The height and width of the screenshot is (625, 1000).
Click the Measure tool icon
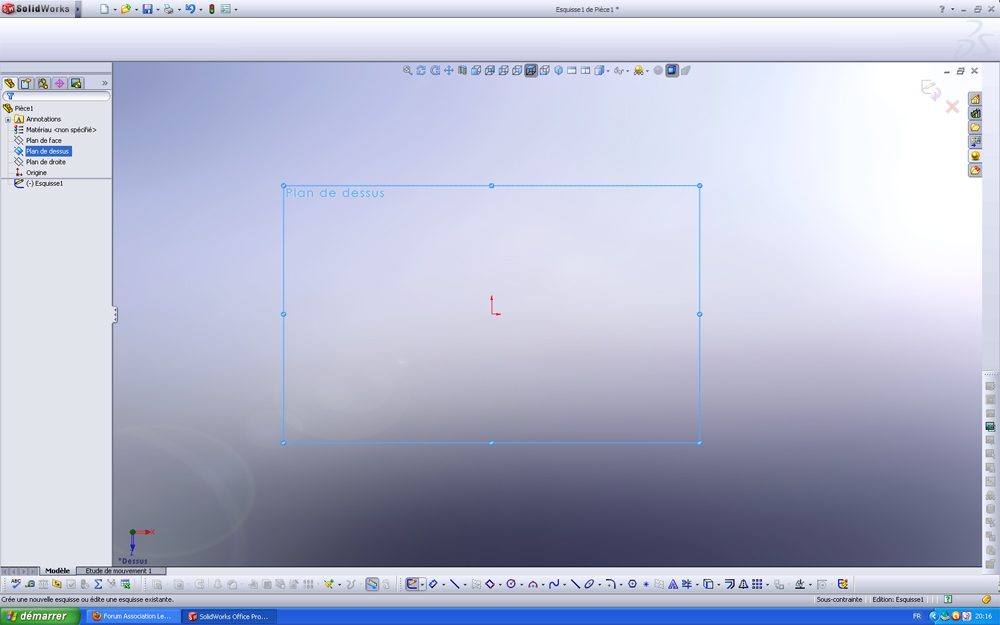click(30, 584)
